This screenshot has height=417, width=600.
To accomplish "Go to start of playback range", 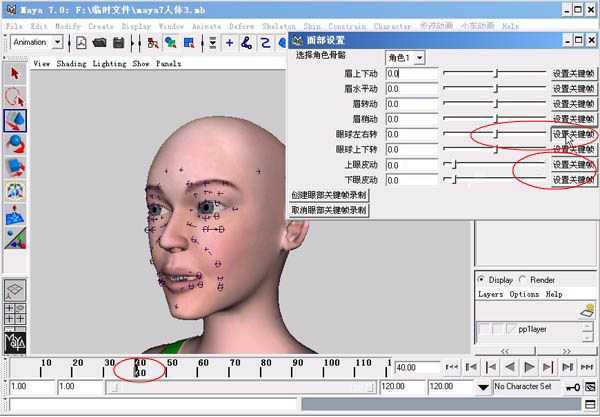I will click(x=452, y=367).
